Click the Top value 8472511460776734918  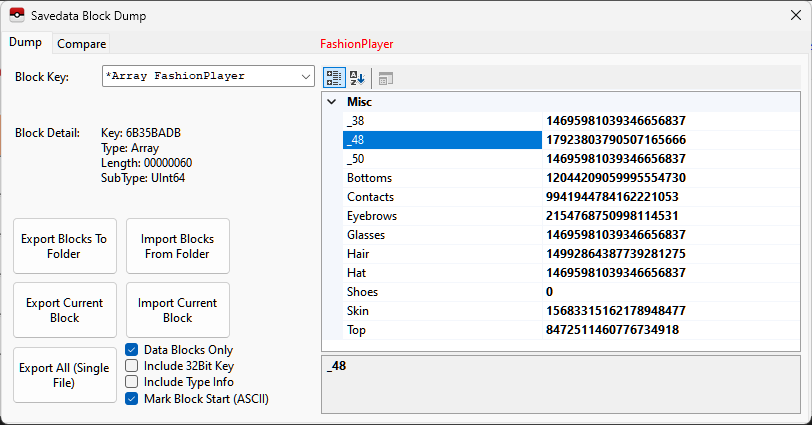612,330
